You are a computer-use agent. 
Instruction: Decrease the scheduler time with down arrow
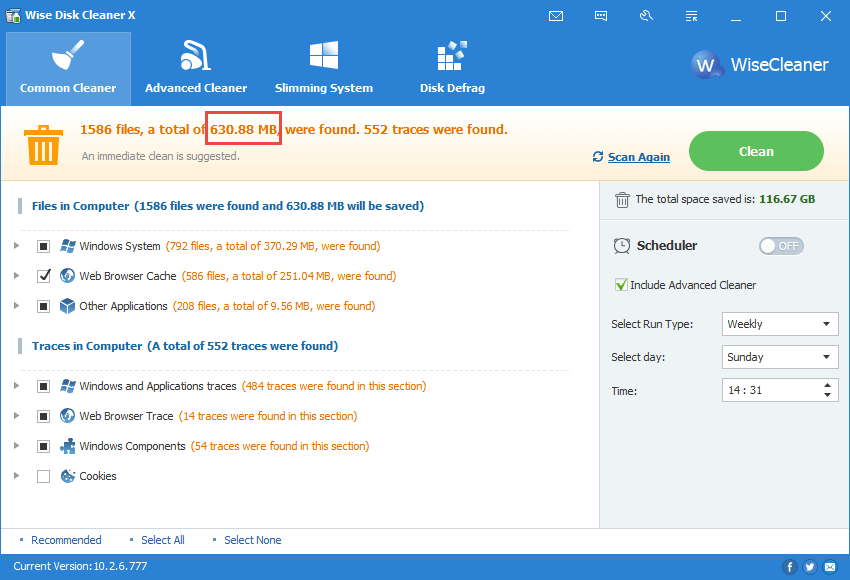click(827, 395)
